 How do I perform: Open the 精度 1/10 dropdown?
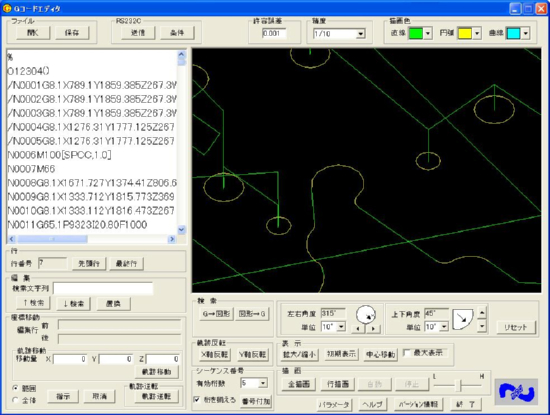click(360, 34)
